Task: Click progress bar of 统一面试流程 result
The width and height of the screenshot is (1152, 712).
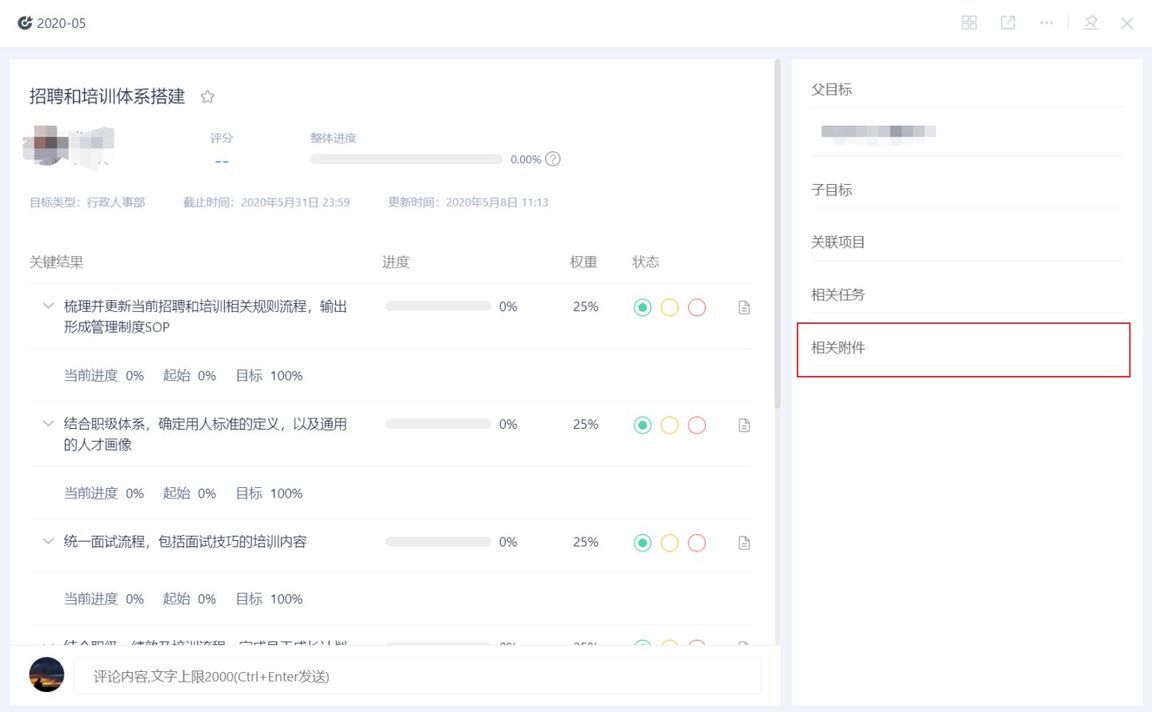Action: 438,542
